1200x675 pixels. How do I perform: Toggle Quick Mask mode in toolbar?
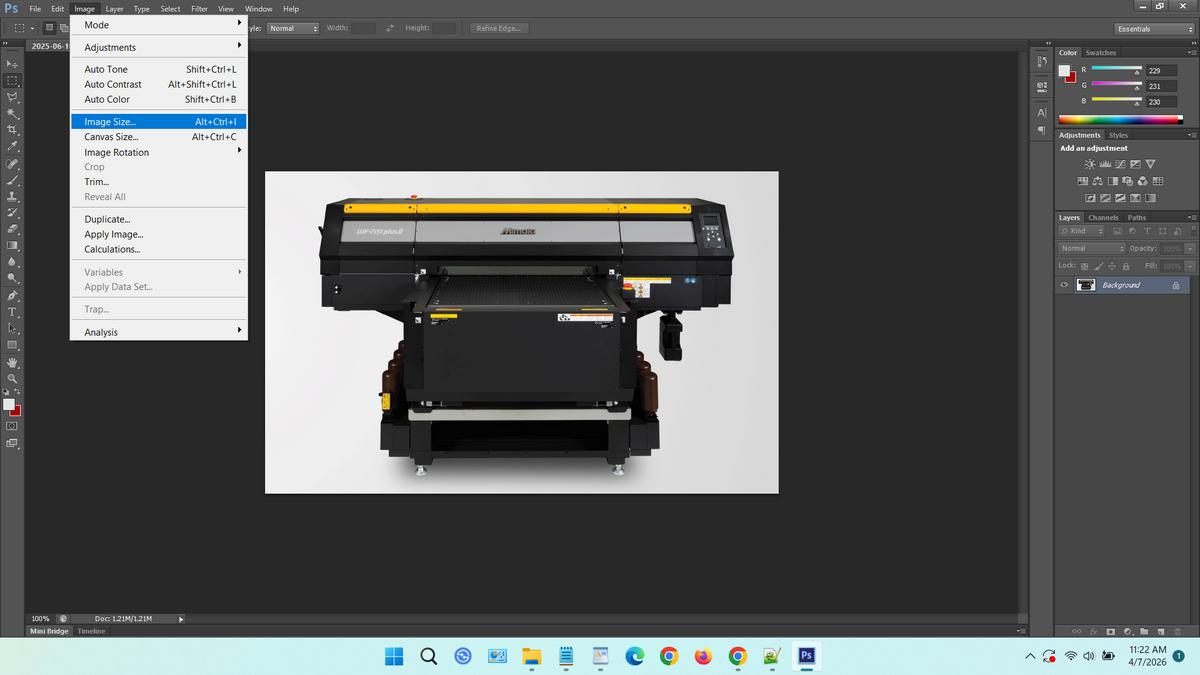point(12,426)
